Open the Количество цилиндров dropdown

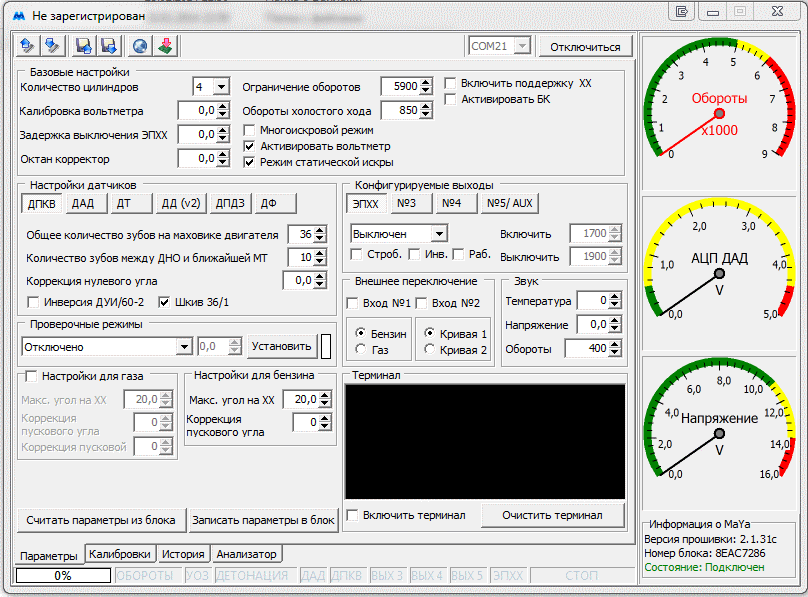[x=221, y=87]
